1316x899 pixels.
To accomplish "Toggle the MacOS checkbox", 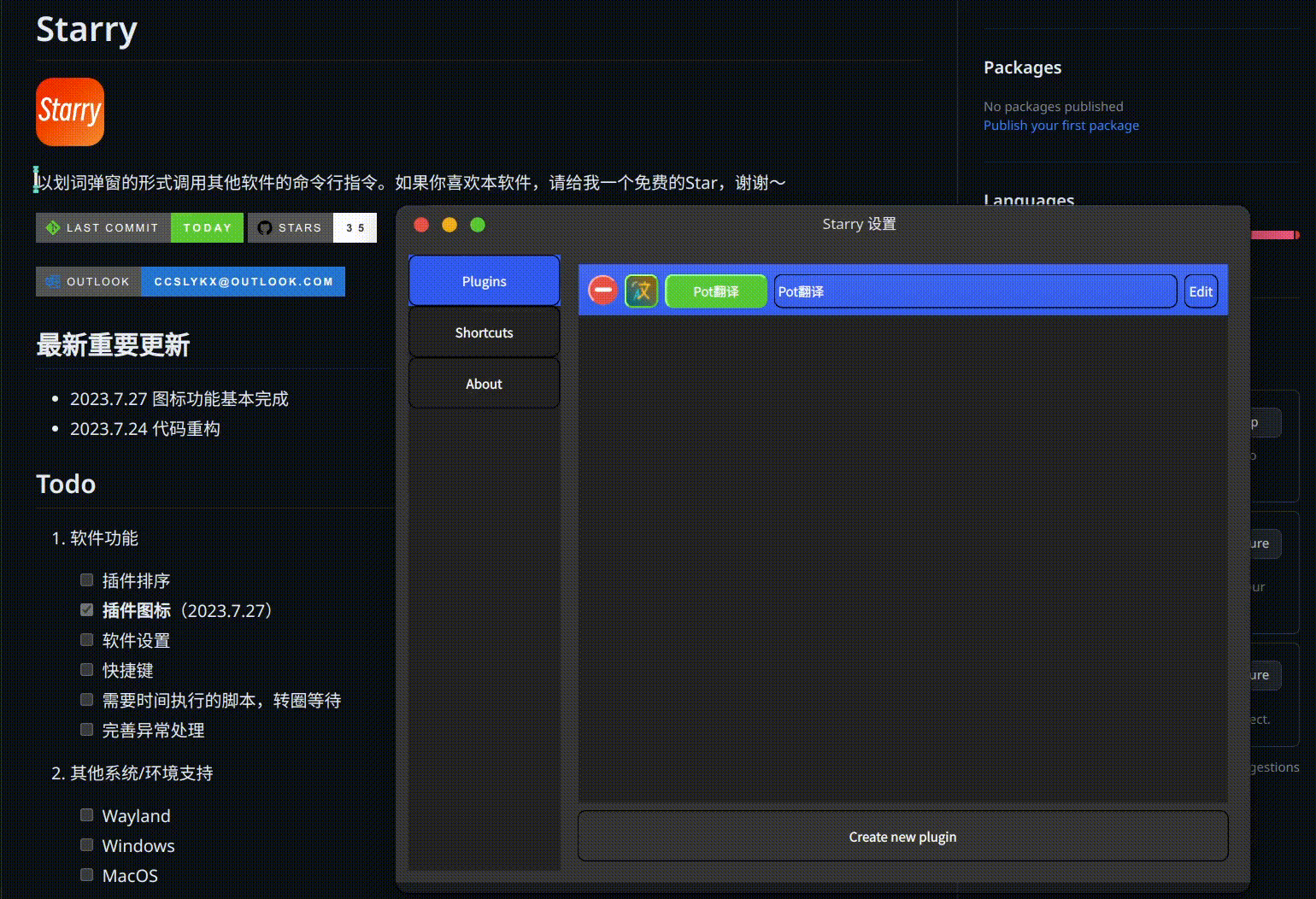I will pos(86,875).
